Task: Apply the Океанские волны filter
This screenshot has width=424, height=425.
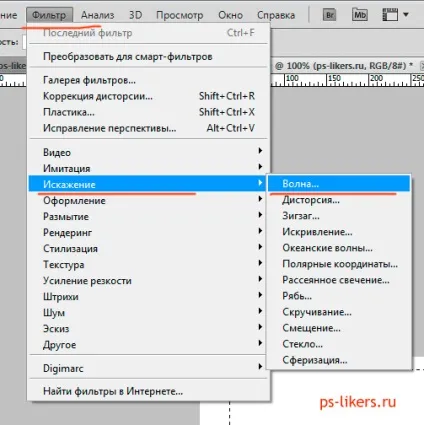Action: [x=339, y=248]
